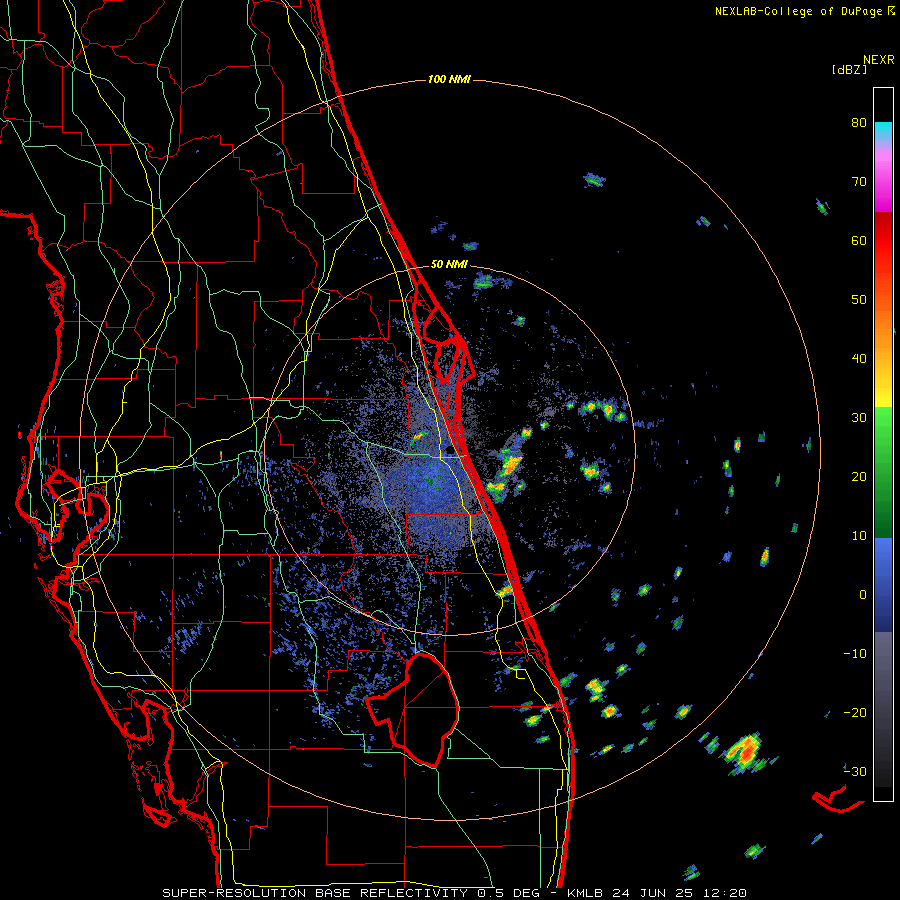Viewport: 900px width, 900px height.
Task: Select the -30 value on dBZ scale
Action: pos(855,772)
